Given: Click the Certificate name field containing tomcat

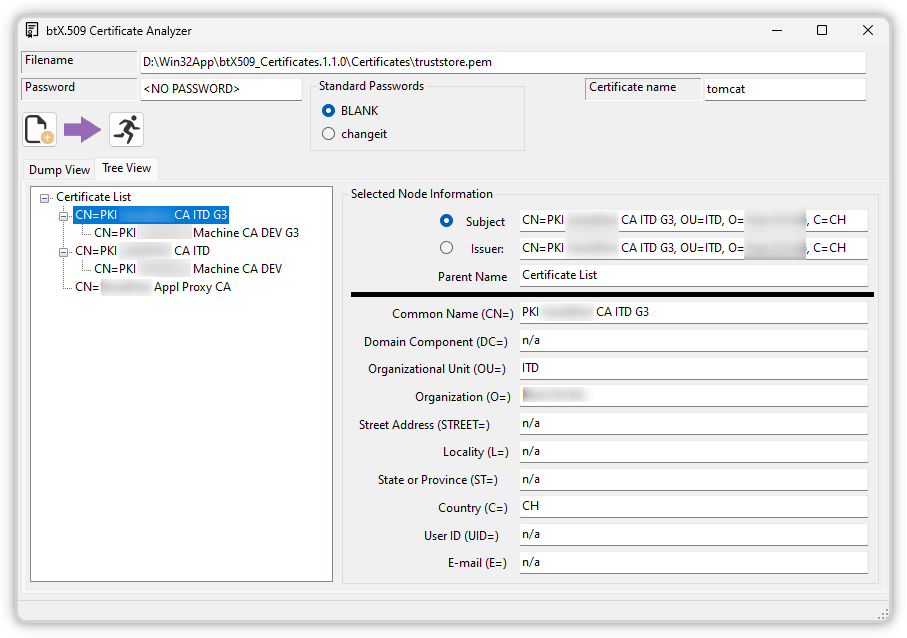Looking at the screenshot, I should (x=784, y=89).
